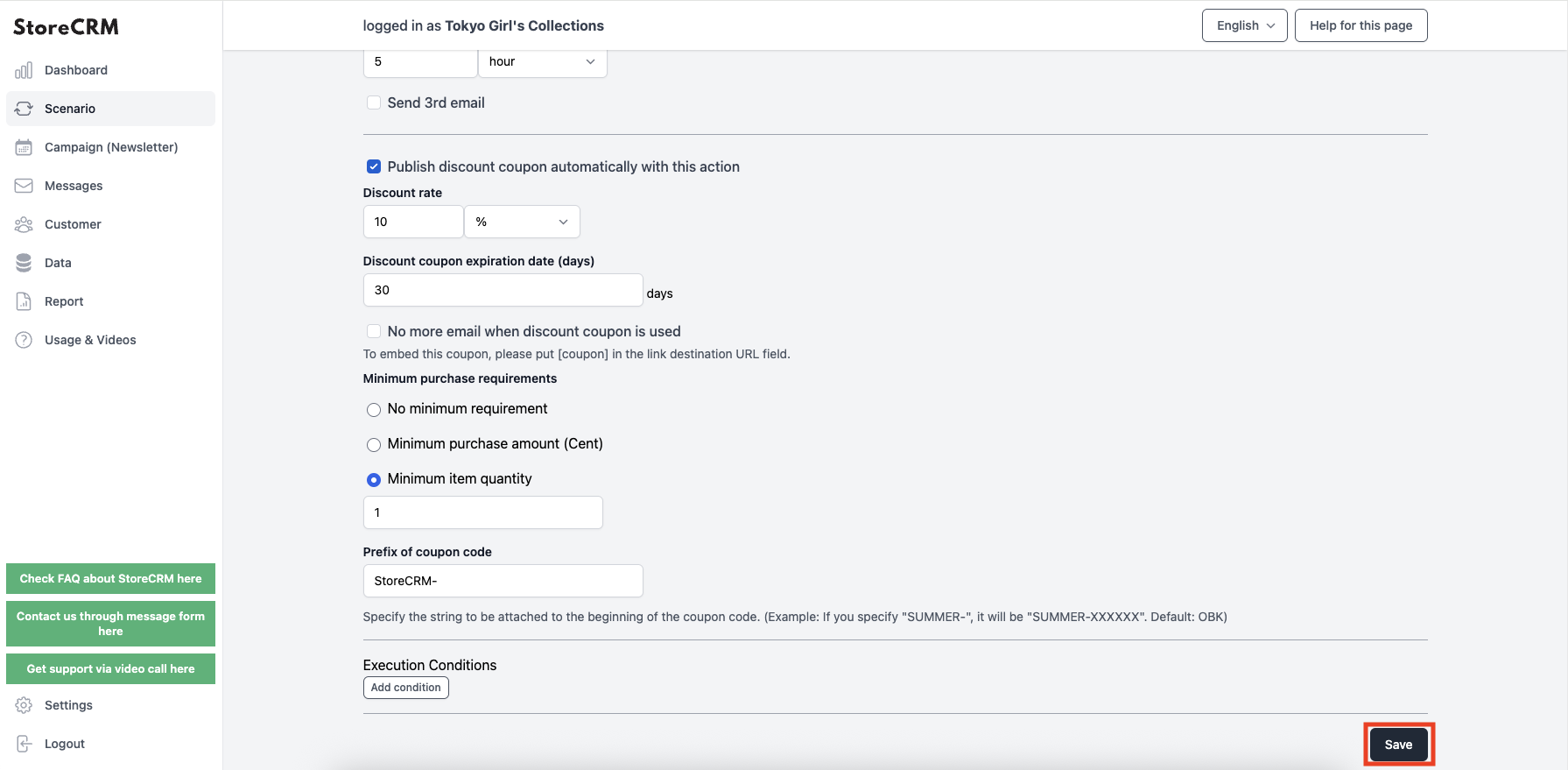The image size is (1568, 770).
Task: Open the hour time unit dropdown
Action: click(x=543, y=61)
